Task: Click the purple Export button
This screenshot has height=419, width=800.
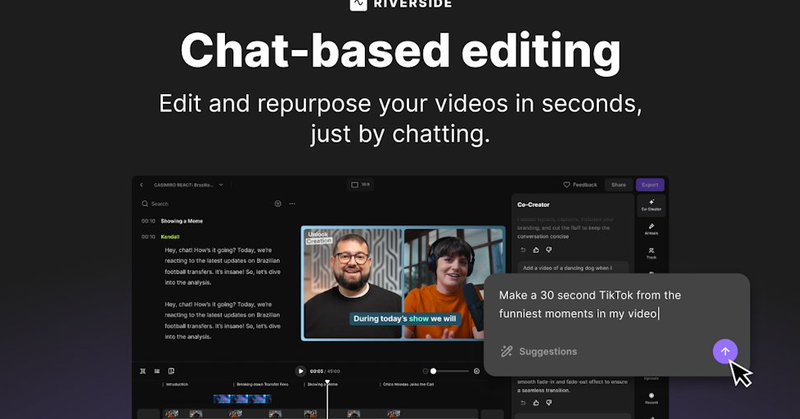Action: click(x=650, y=185)
